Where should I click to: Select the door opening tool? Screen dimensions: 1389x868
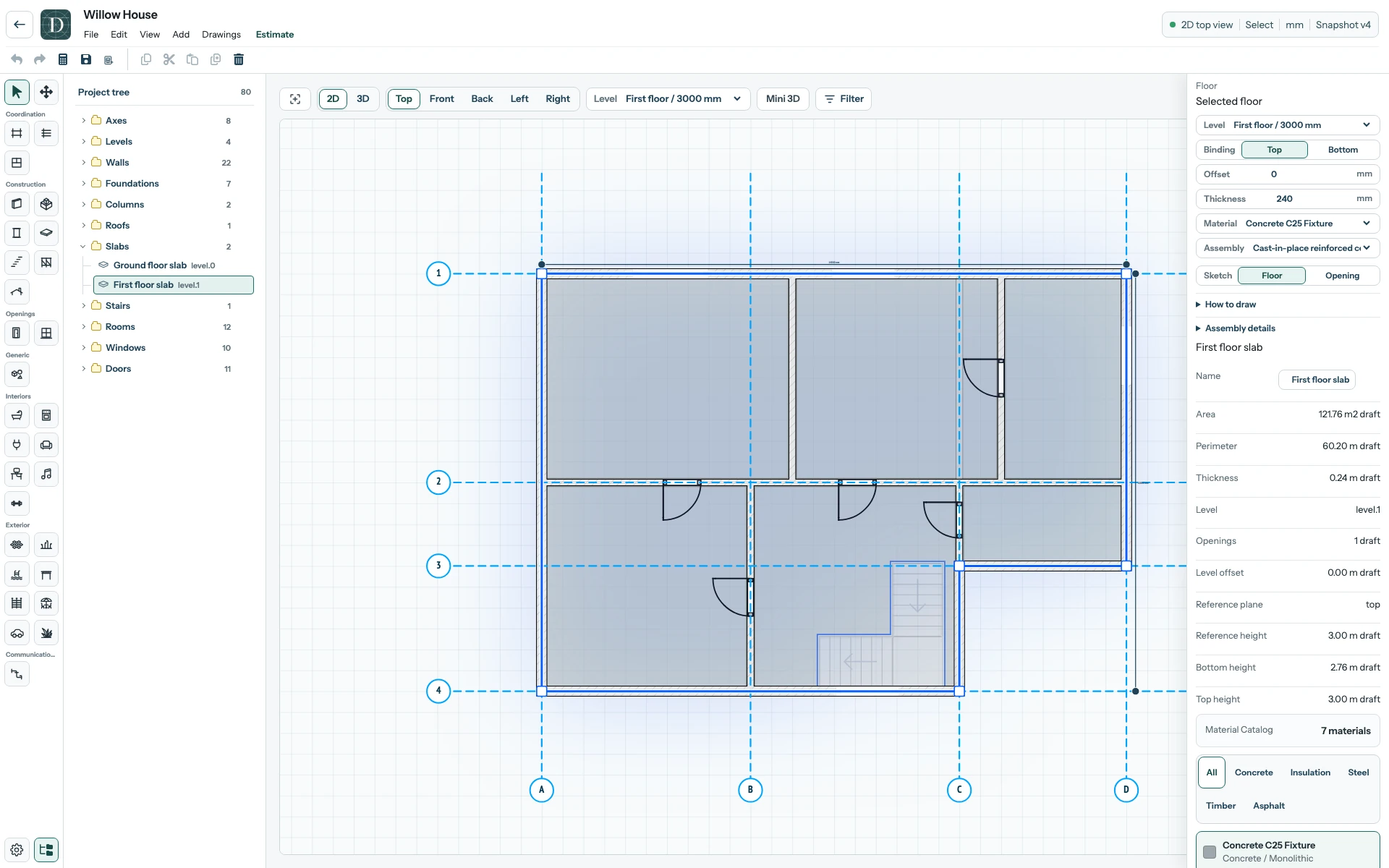[x=17, y=333]
